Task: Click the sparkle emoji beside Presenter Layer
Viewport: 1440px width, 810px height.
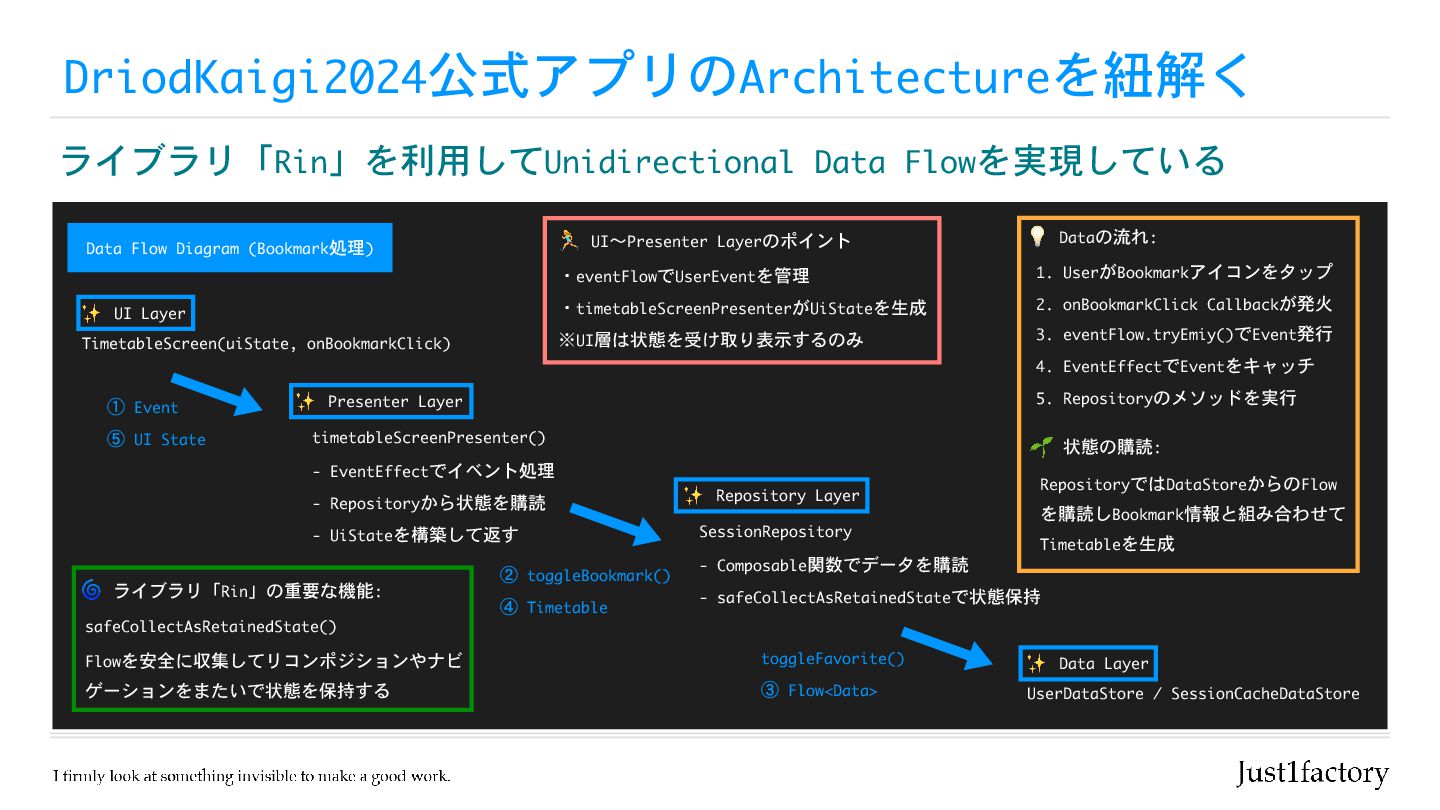Action: tap(305, 401)
